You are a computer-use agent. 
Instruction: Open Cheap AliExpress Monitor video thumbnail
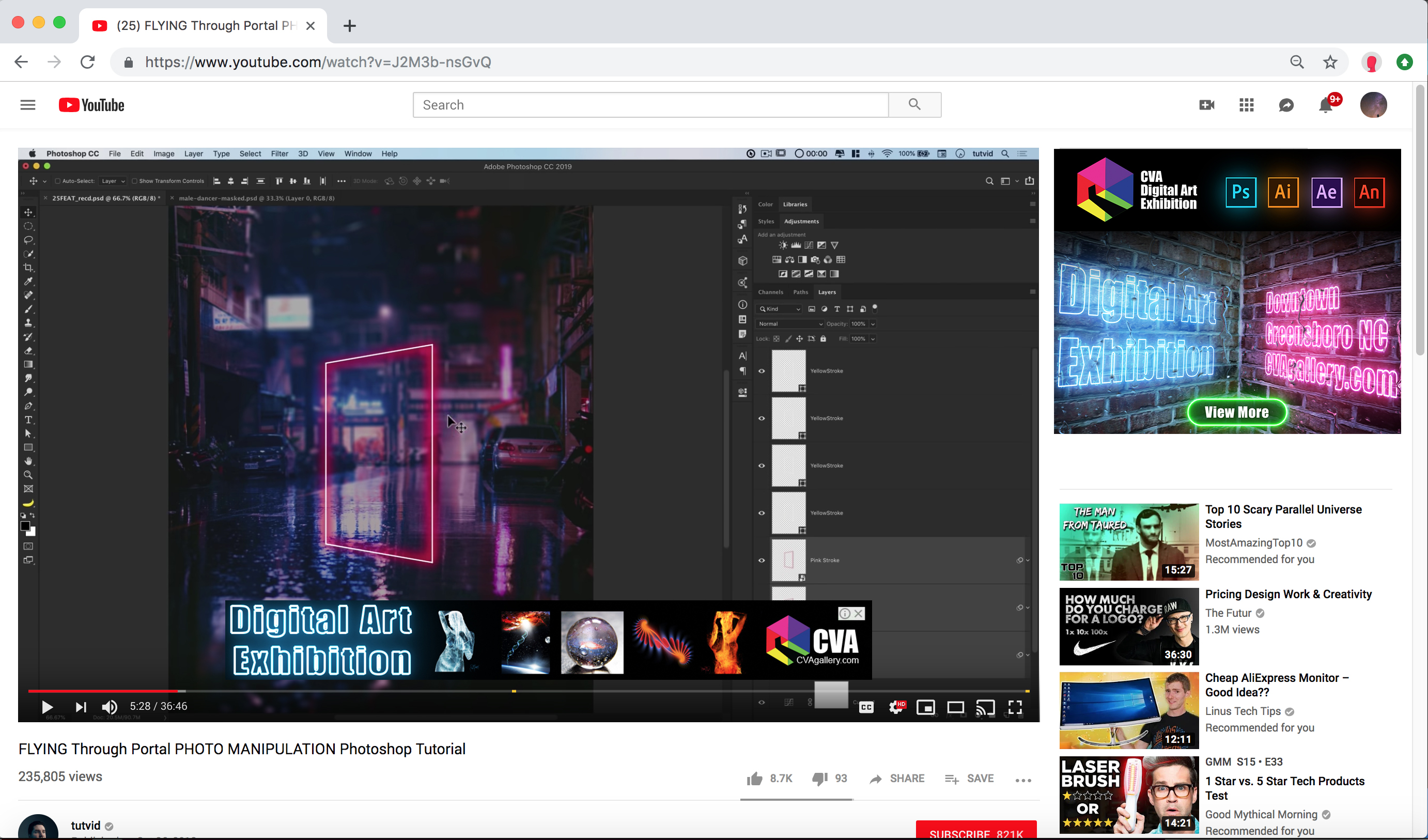point(1129,711)
